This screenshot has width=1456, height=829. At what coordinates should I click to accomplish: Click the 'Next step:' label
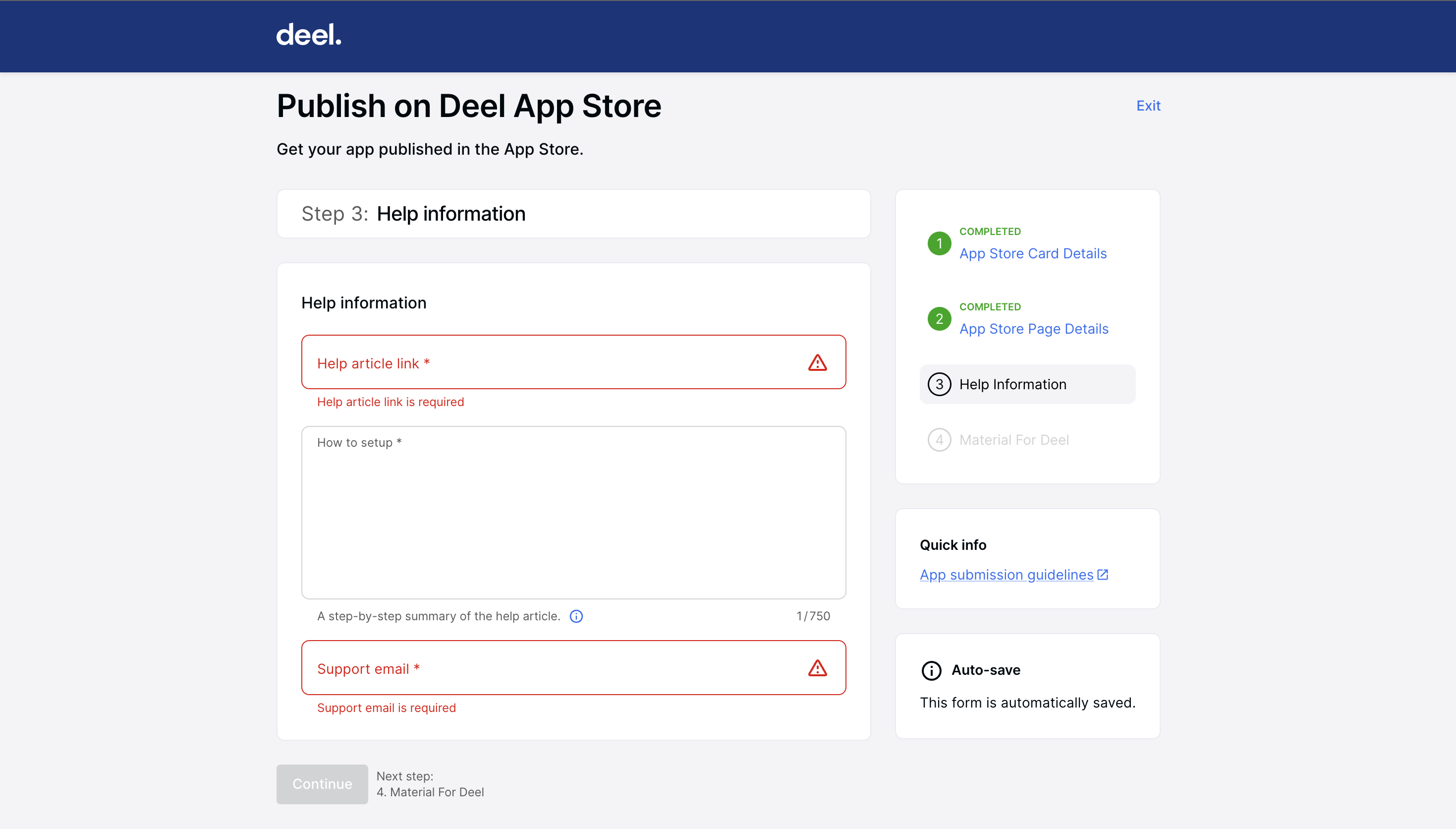coord(404,776)
